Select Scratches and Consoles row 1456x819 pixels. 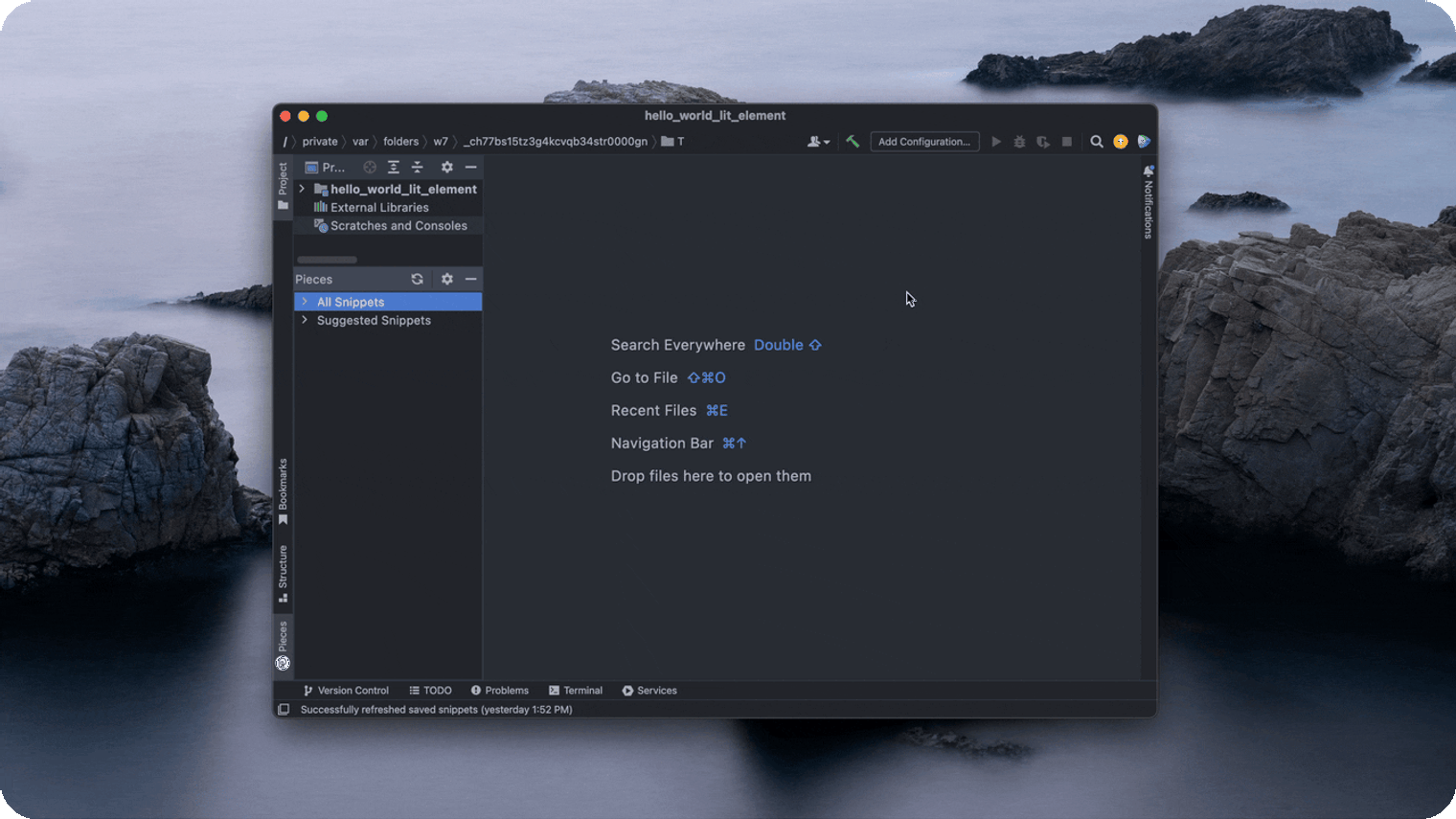[388, 226]
